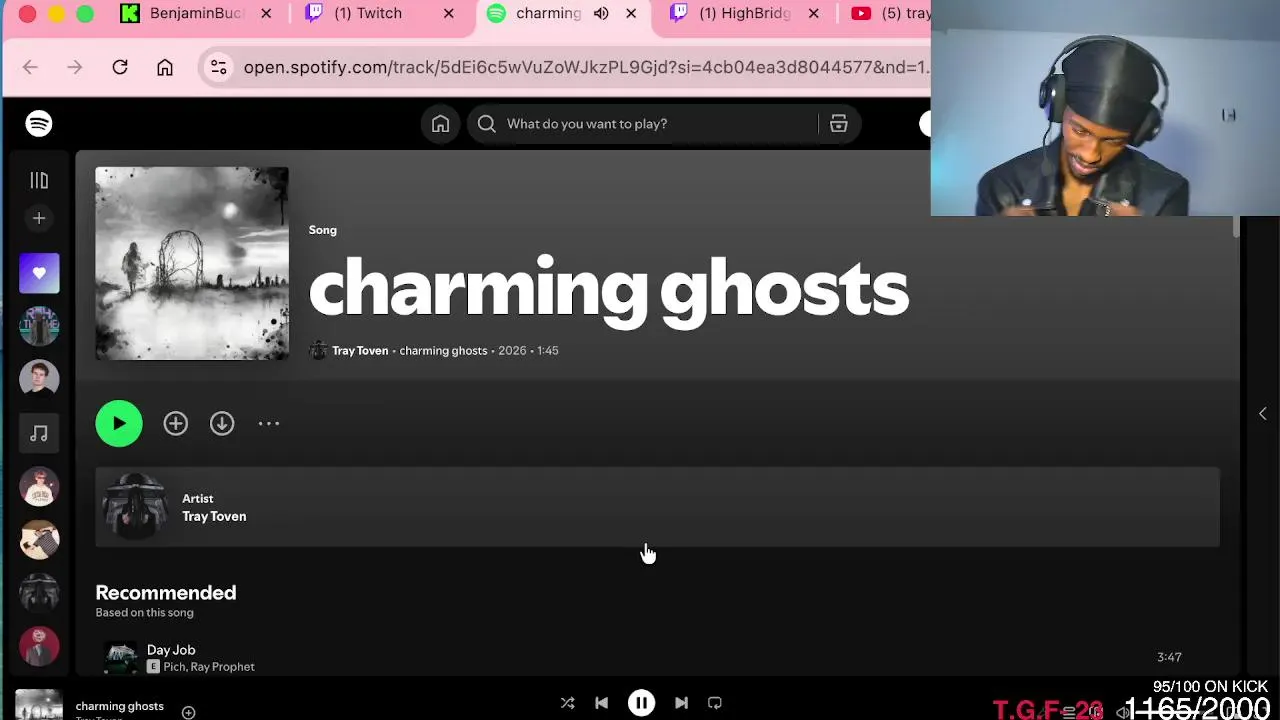This screenshot has height=720, width=1280.
Task: Close the BenjaminBuc tab
Action: tap(266, 13)
